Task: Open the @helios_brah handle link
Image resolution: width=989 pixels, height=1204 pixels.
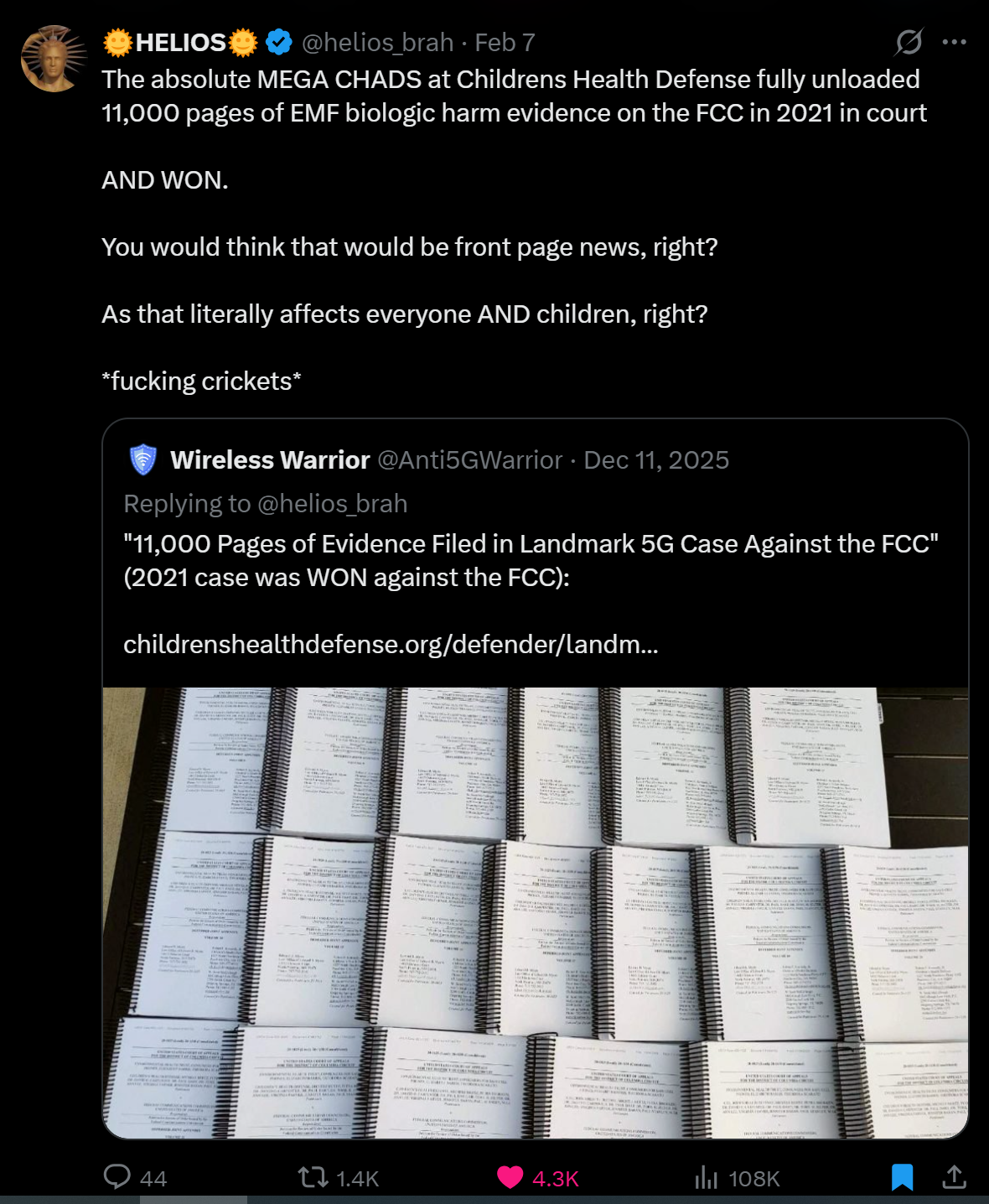Action: click(x=377, y=42)
